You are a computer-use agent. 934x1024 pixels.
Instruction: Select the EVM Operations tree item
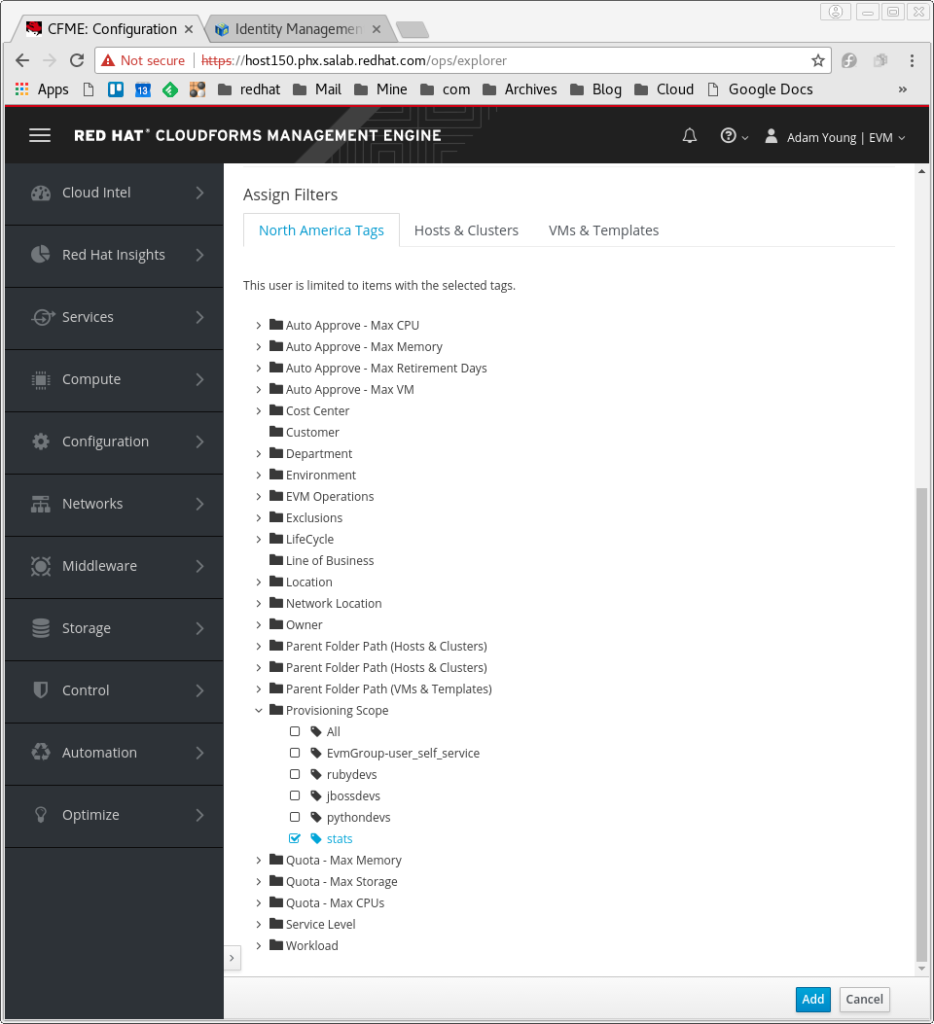[330, 496]
